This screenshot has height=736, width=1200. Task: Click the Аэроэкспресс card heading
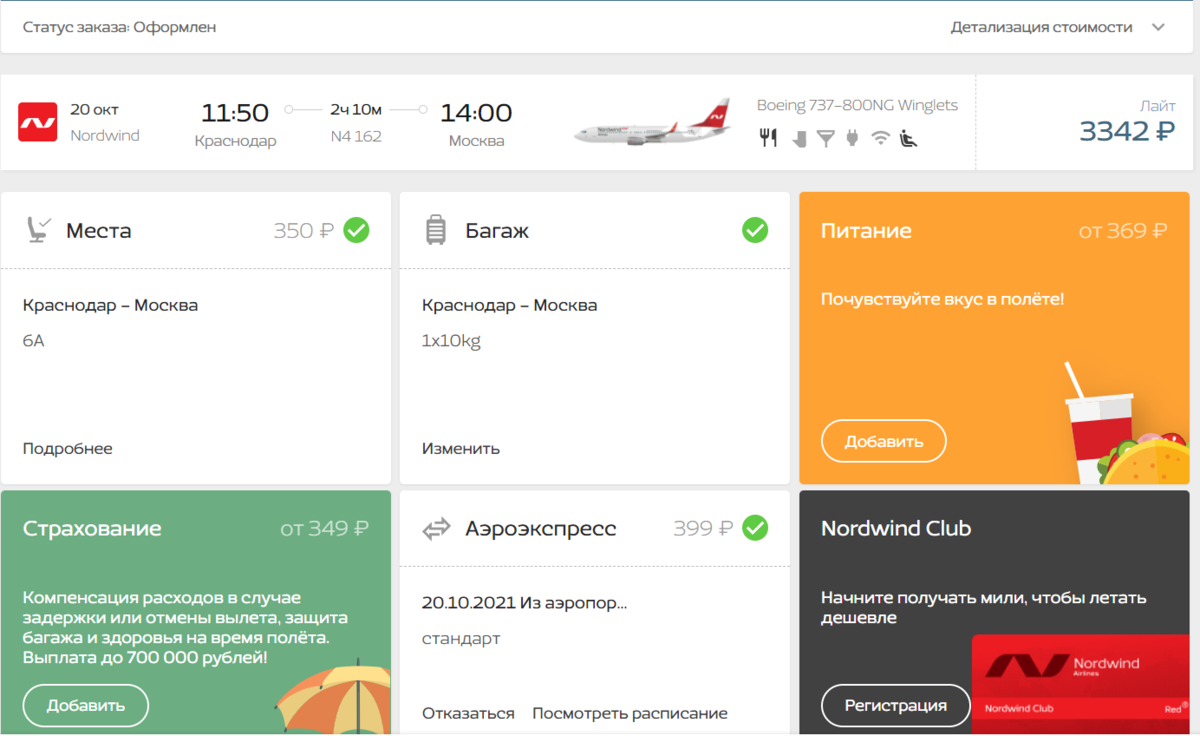pos(541,528)
